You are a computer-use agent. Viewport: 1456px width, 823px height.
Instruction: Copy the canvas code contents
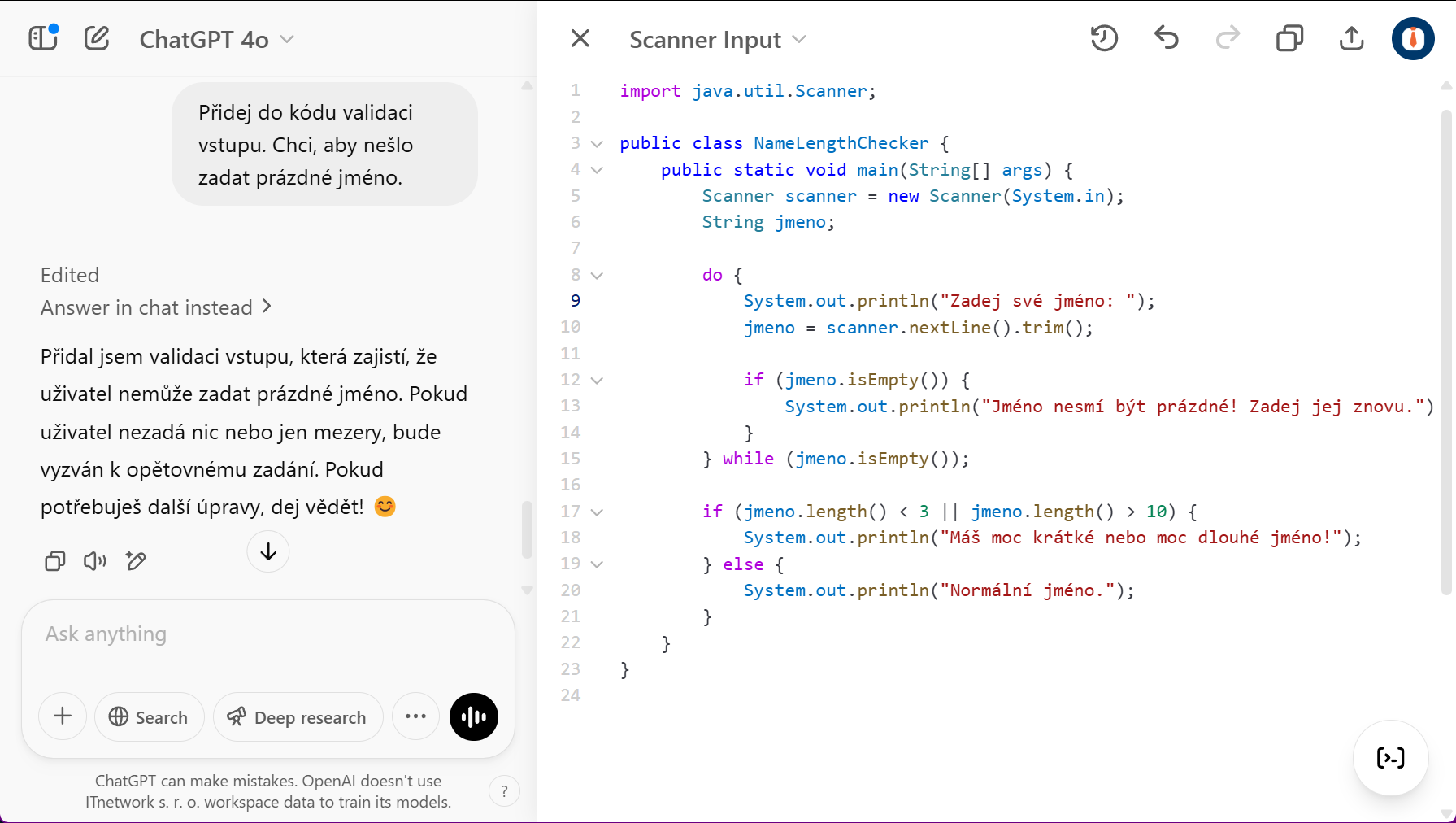tap(1289, 38)
